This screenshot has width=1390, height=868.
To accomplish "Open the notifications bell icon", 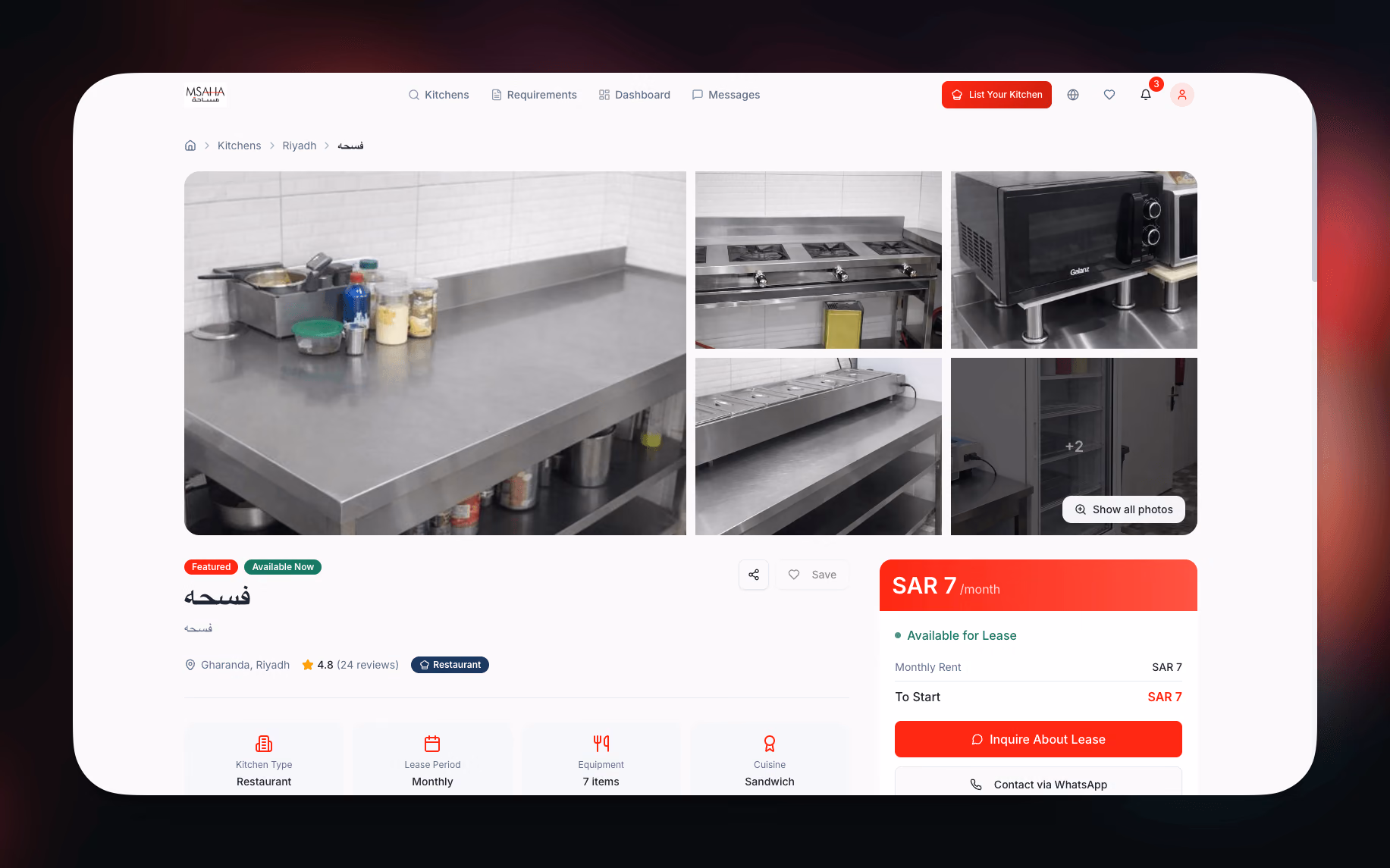I will (1146, 95).
